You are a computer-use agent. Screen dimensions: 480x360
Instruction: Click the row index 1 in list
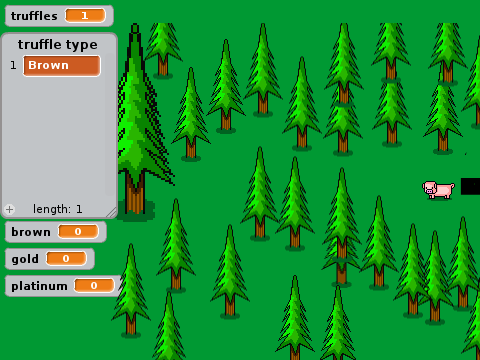point(13,65)
